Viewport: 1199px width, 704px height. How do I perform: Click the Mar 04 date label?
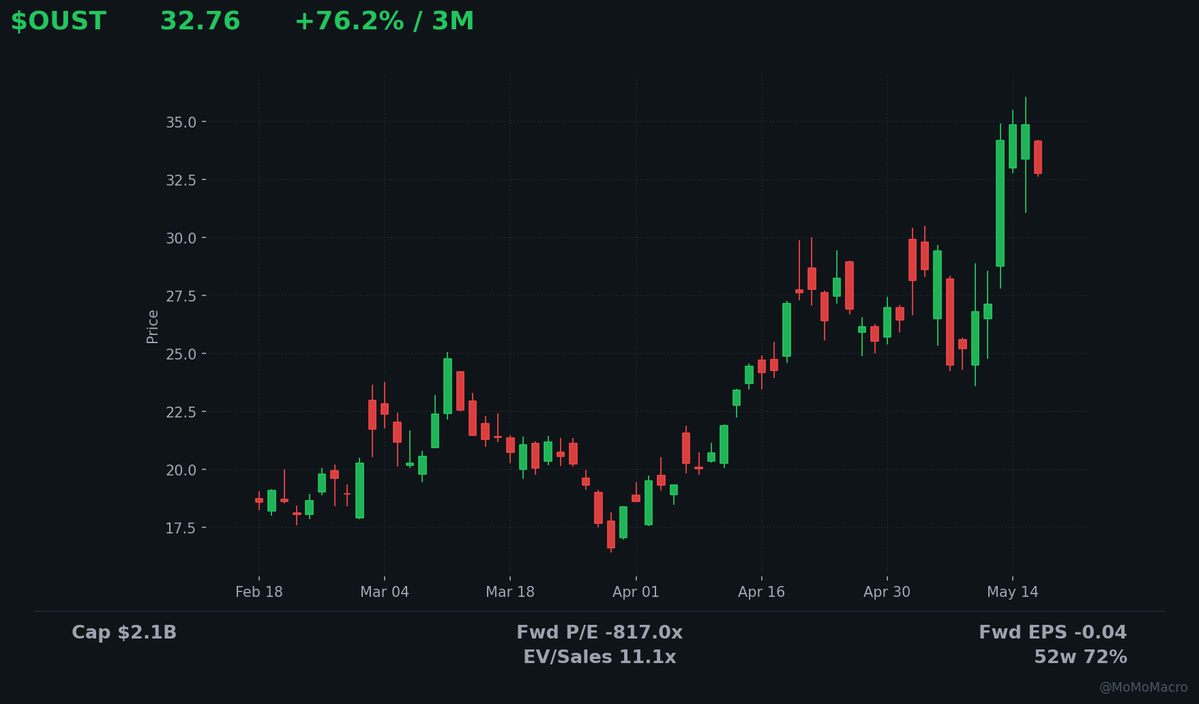point(385,592)
